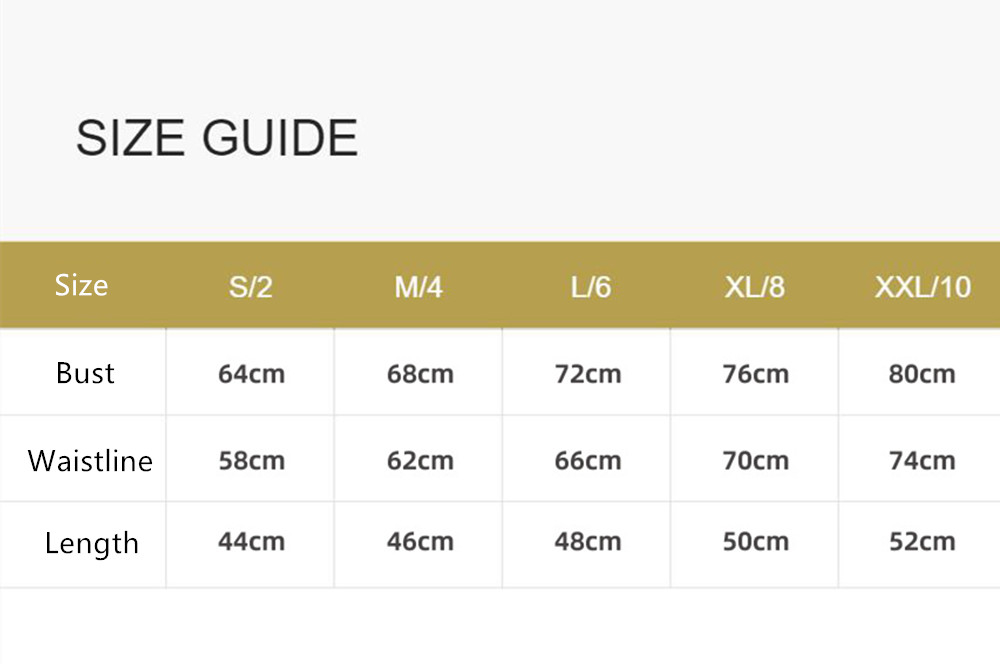
Task: Choose the L/6 size header
Action: point(590,288)
